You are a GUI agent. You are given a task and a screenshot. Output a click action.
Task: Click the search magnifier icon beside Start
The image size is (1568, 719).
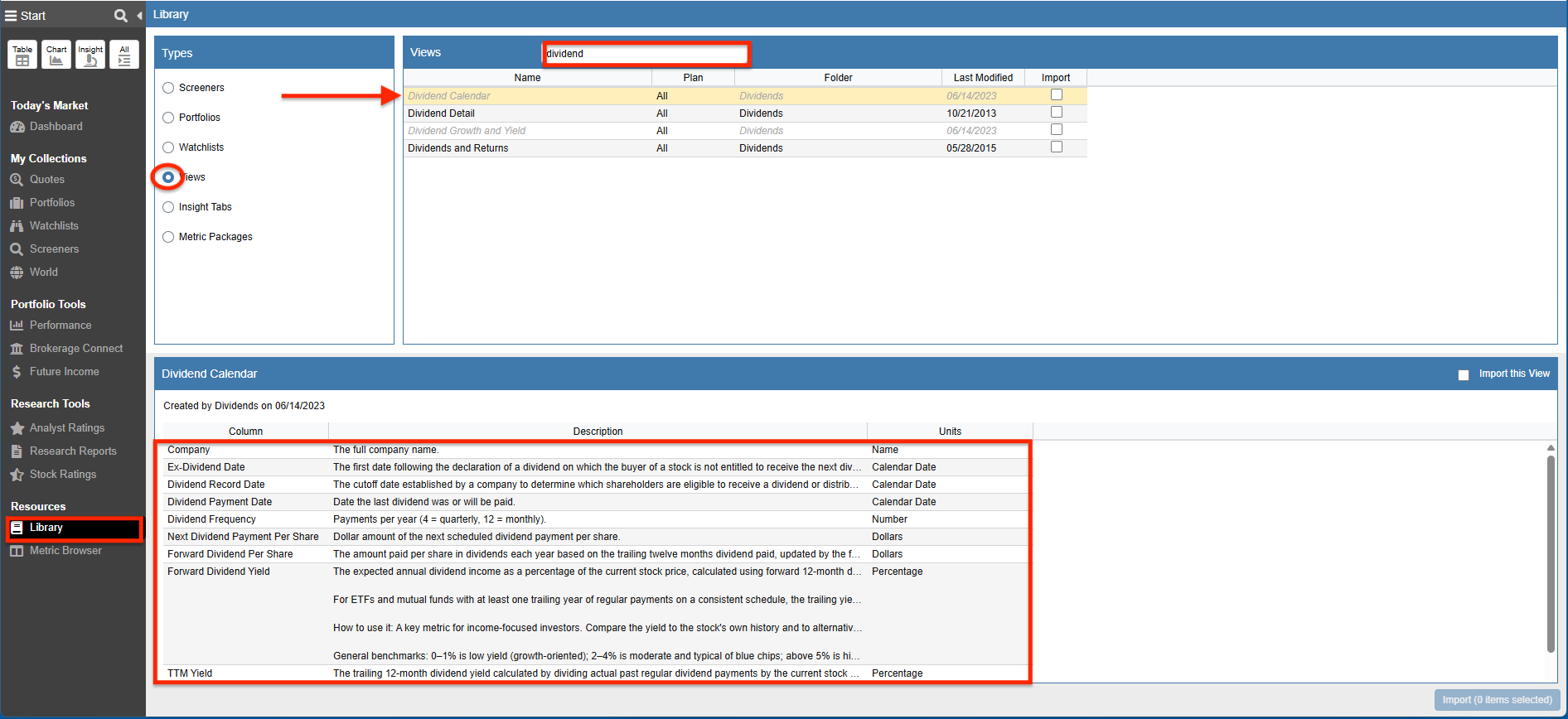pos(121,16)
